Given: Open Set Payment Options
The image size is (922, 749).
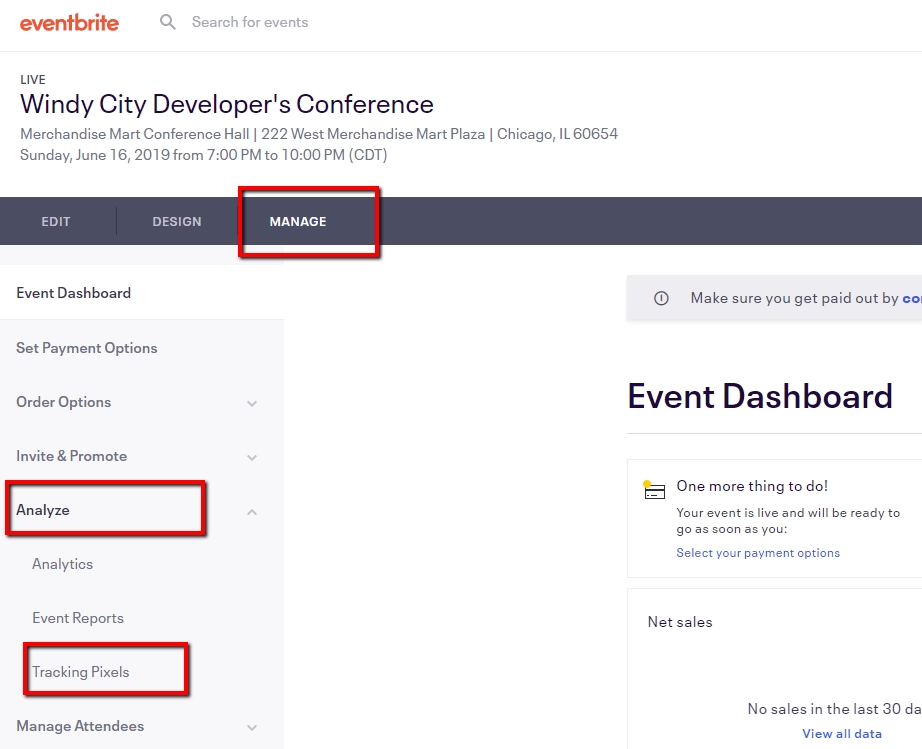Looking at the screenshot, I should (86, 348).
